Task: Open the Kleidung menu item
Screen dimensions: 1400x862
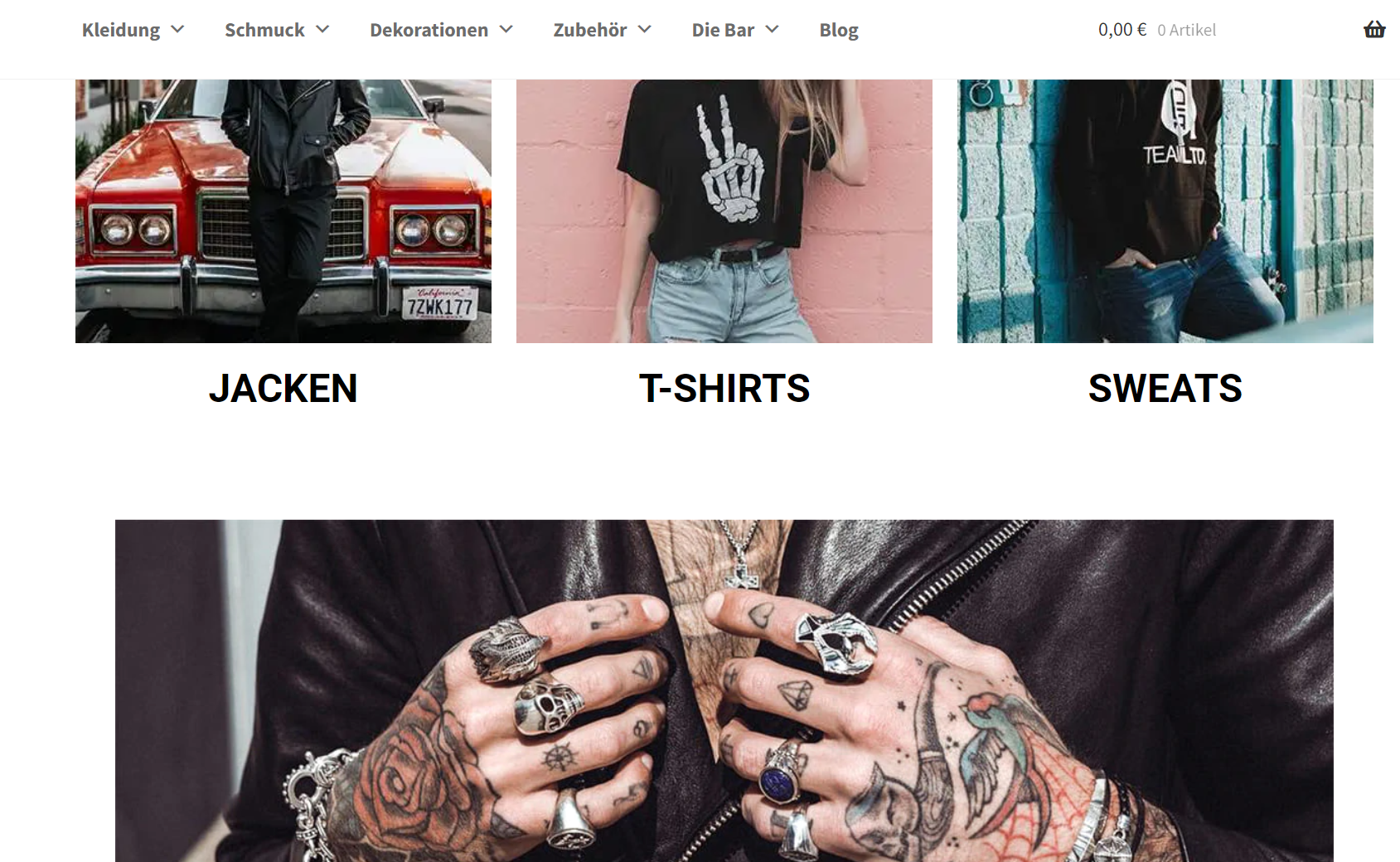Action: (121, 30)
